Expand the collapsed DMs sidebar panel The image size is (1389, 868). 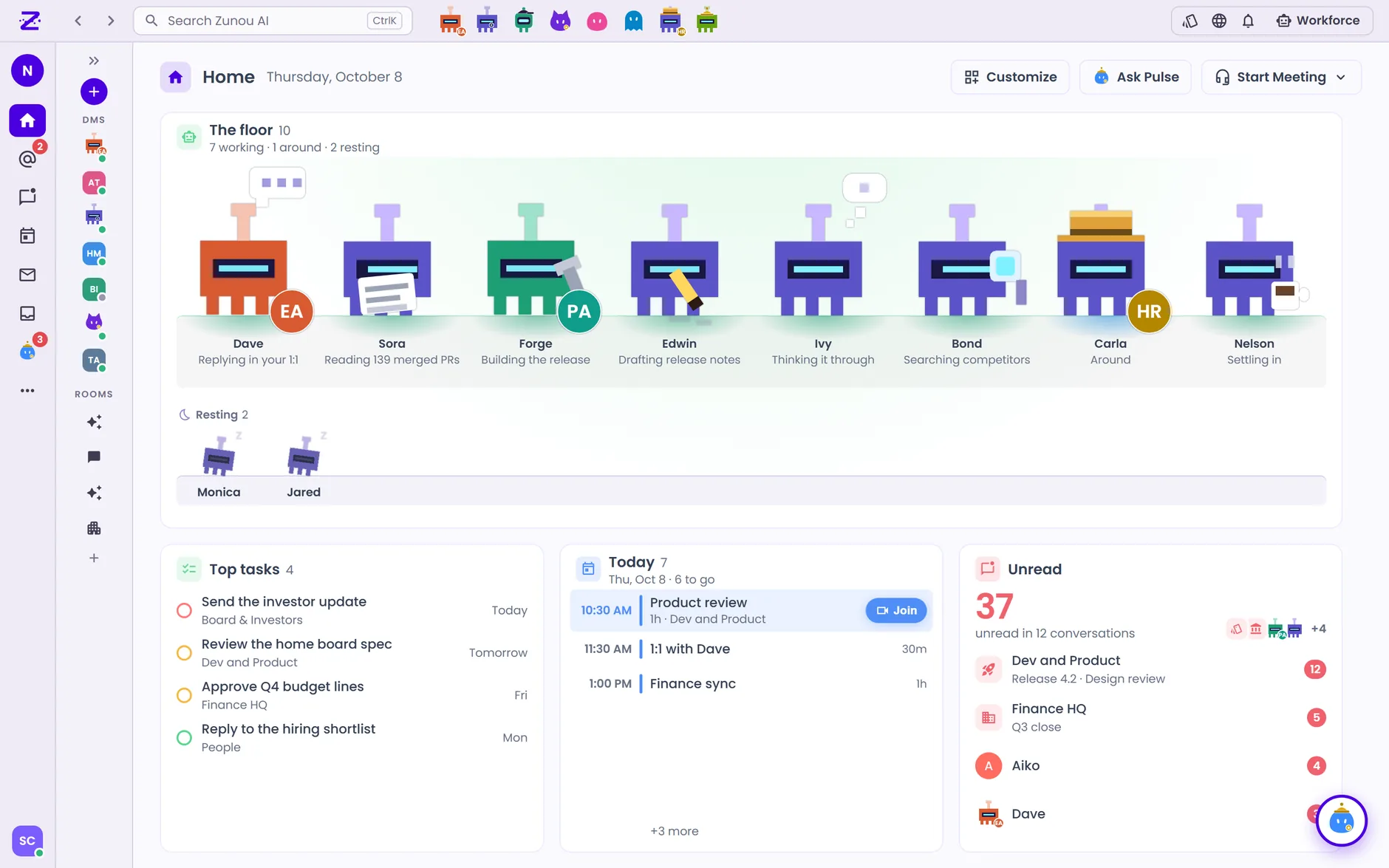point(94,61)
